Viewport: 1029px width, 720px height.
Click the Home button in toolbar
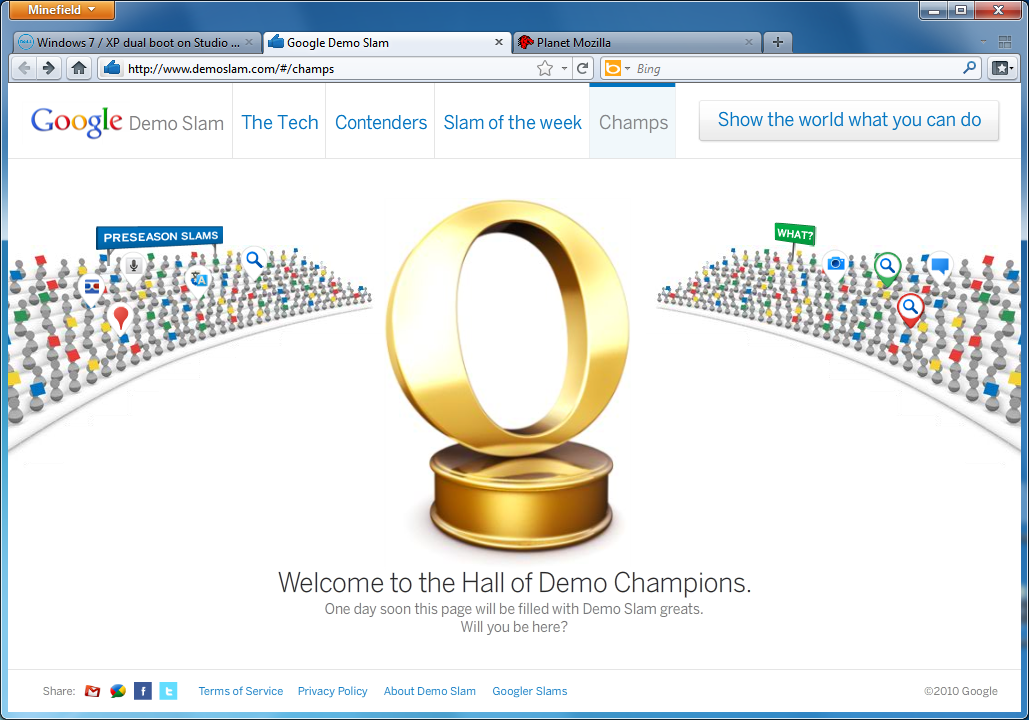[79, 68]
